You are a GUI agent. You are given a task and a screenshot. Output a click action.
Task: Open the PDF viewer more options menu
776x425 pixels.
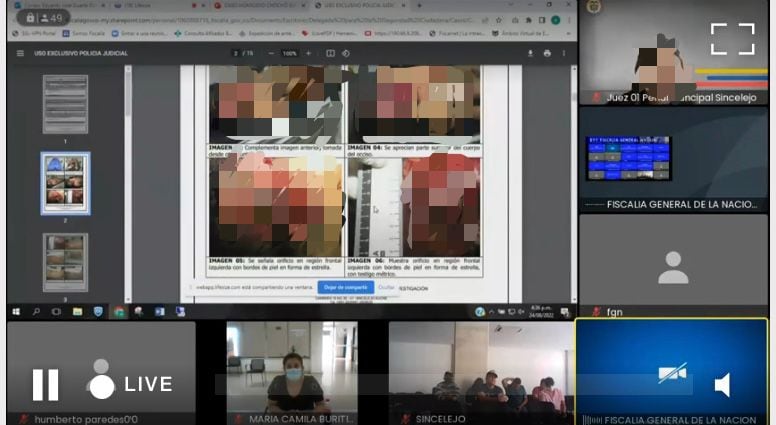pos(565,53)
